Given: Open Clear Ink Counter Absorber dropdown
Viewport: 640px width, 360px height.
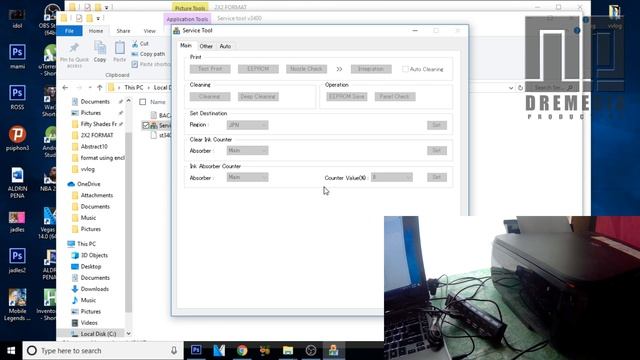Looking at the screenshot, I should pos(247,151).
